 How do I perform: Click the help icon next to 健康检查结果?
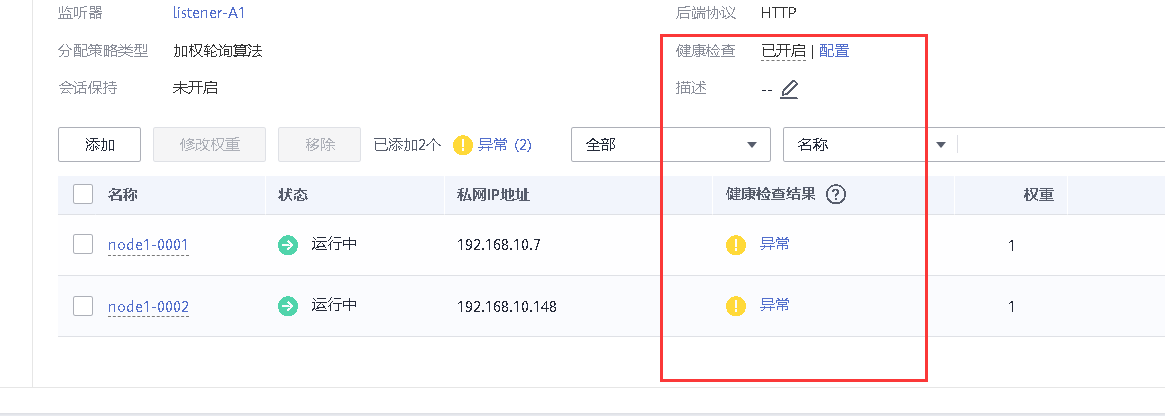[x=837, y=195]
